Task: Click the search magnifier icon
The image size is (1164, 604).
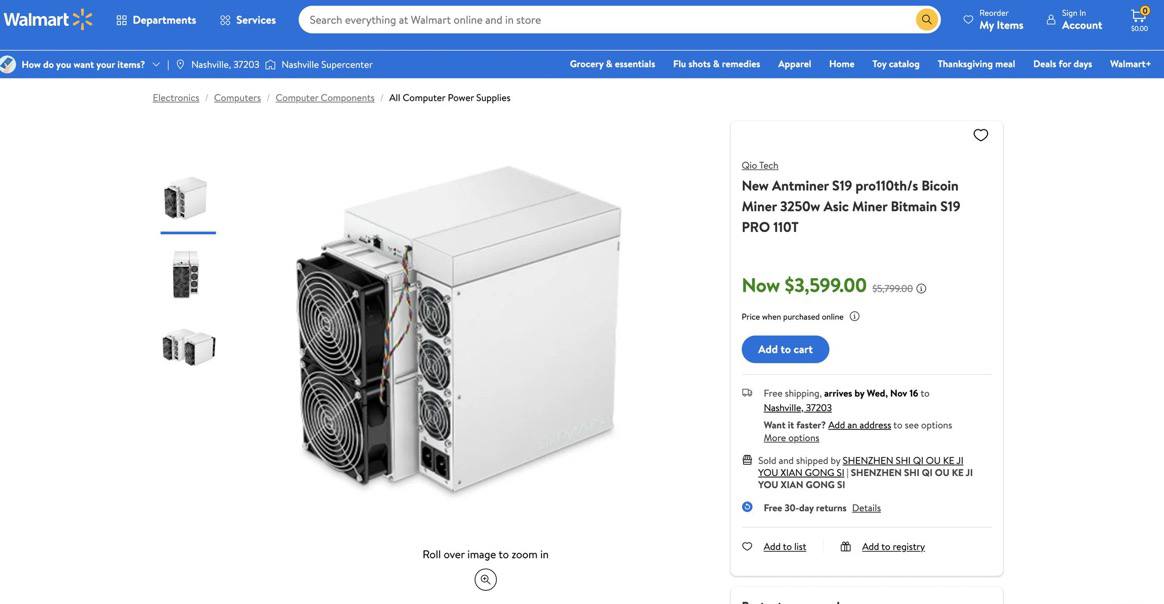Action: [927, 20]
